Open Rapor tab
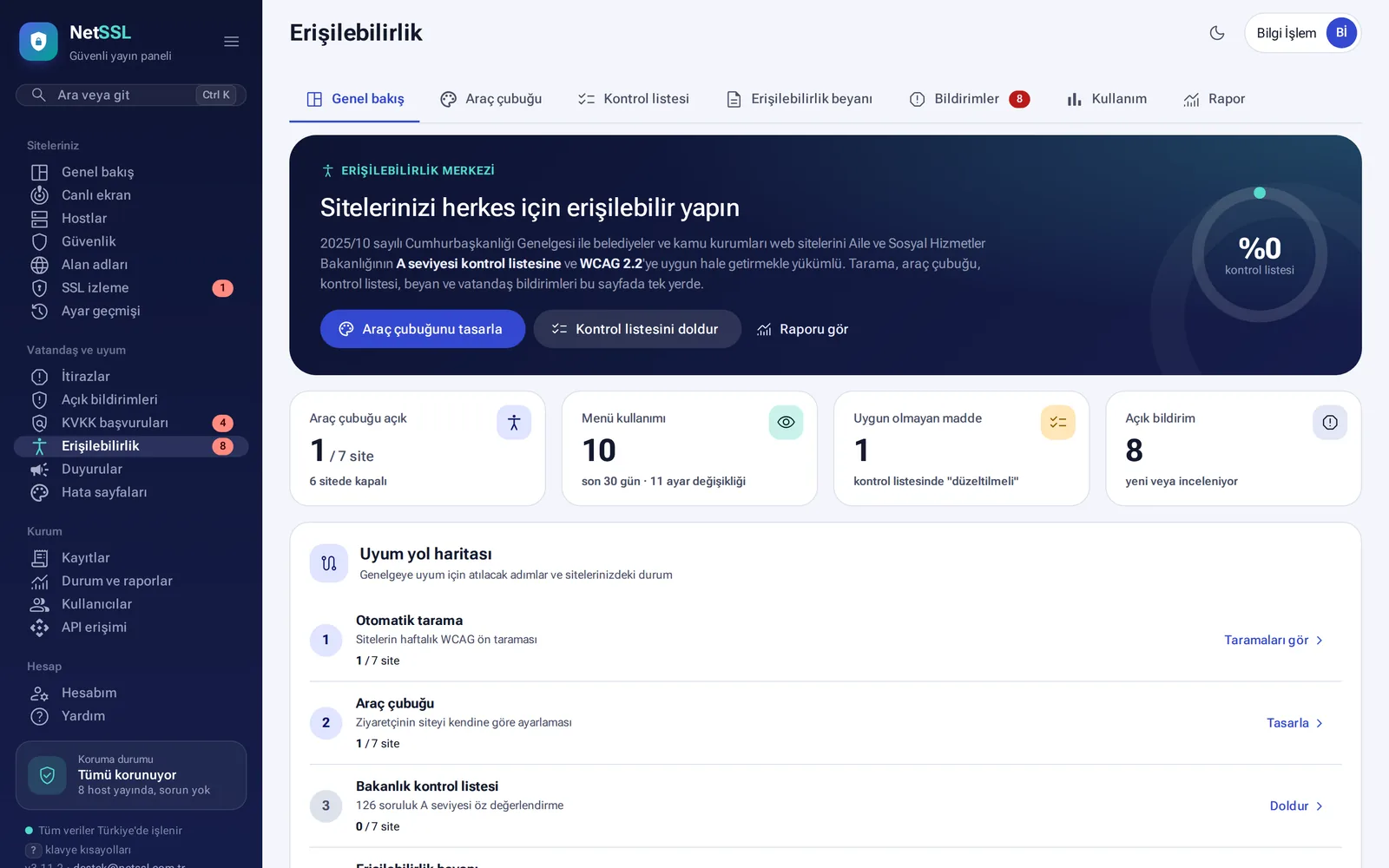 pos(1214,99)
